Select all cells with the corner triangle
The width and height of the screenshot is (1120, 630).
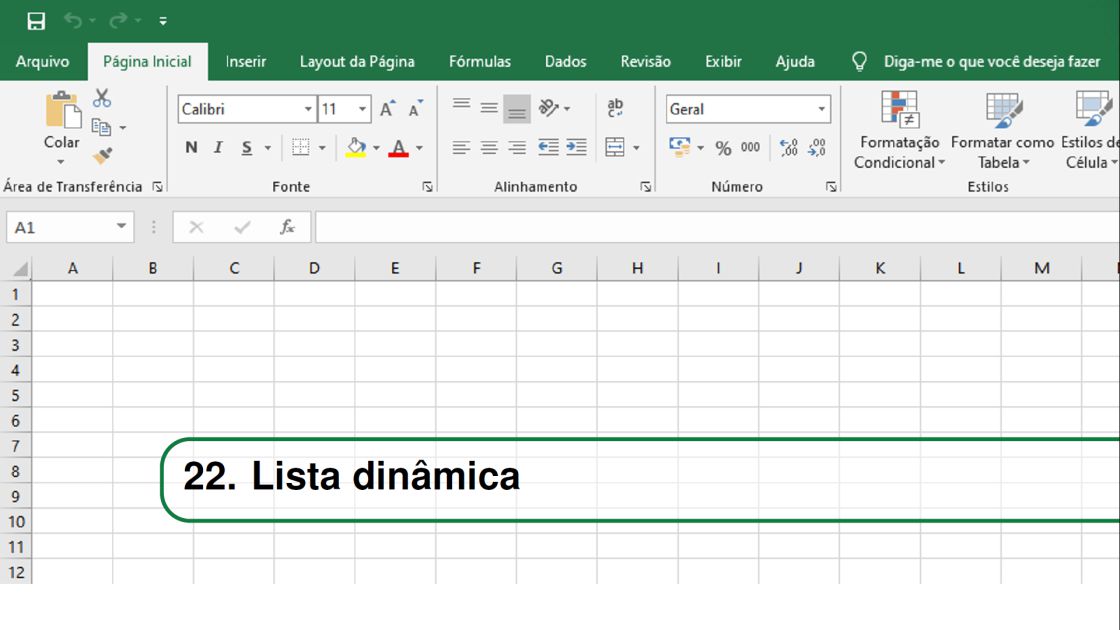click(x=19, y=269)
